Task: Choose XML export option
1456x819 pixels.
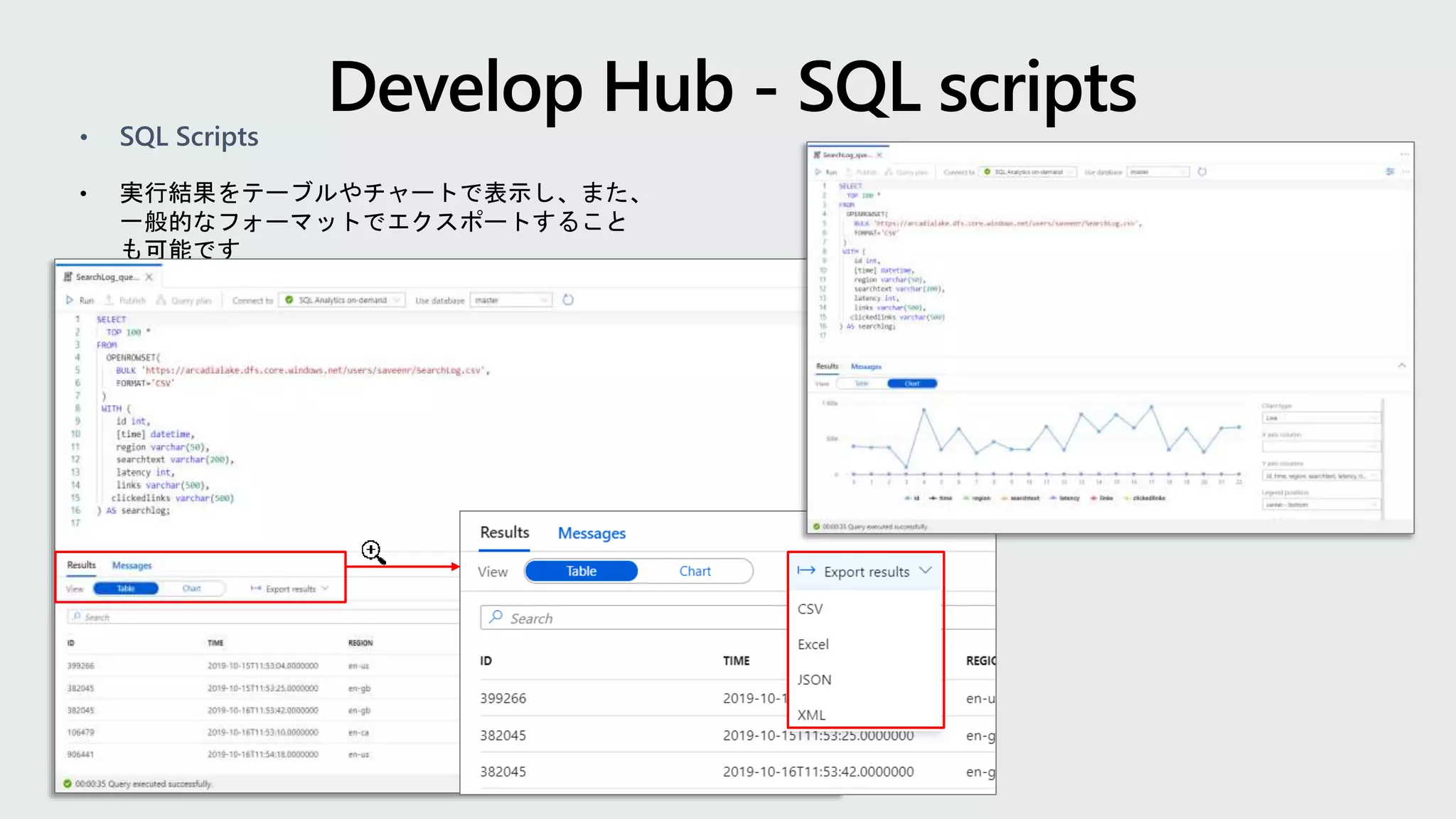Action: coord(811,715)
